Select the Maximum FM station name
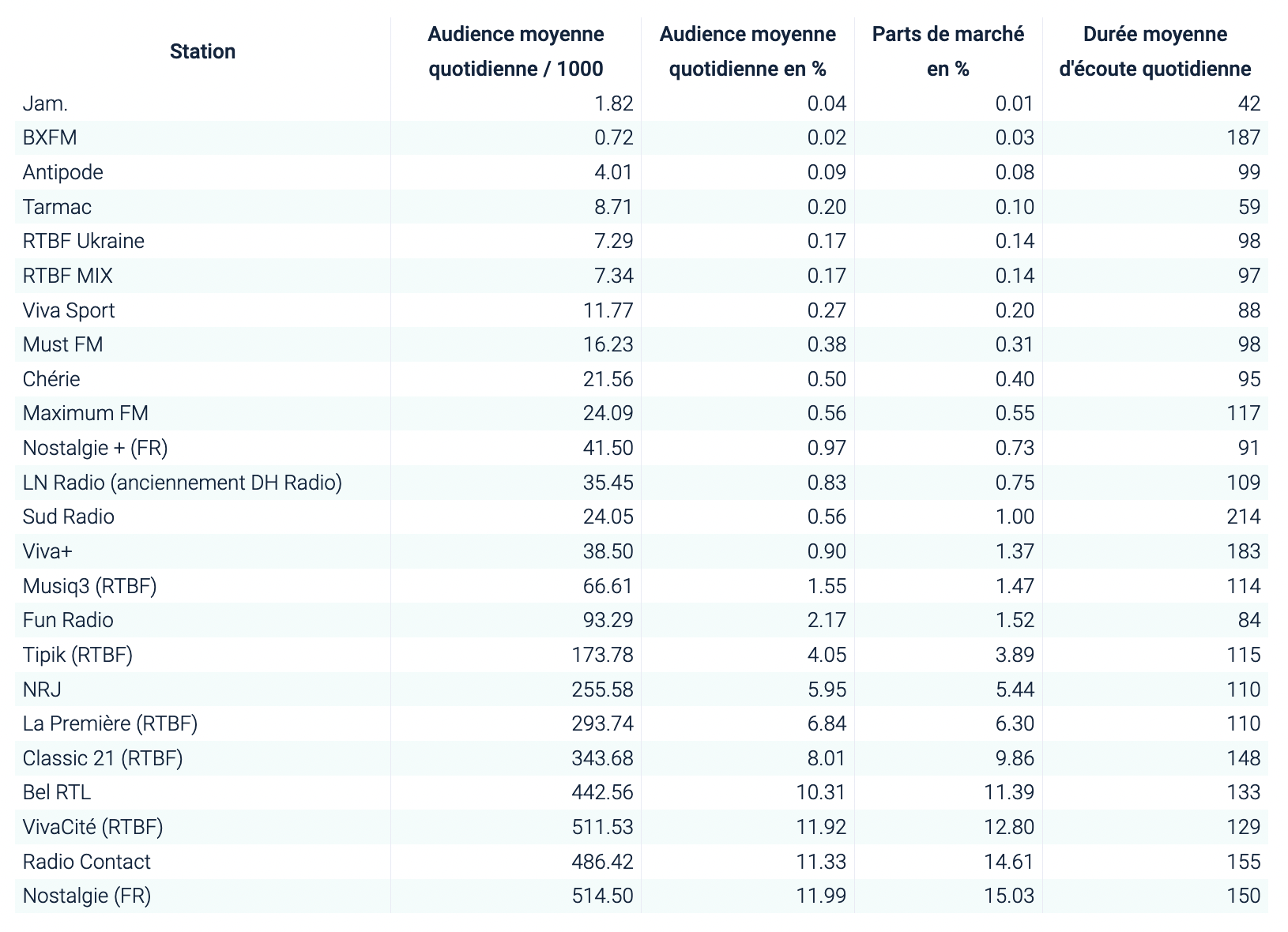 point(85,413)
